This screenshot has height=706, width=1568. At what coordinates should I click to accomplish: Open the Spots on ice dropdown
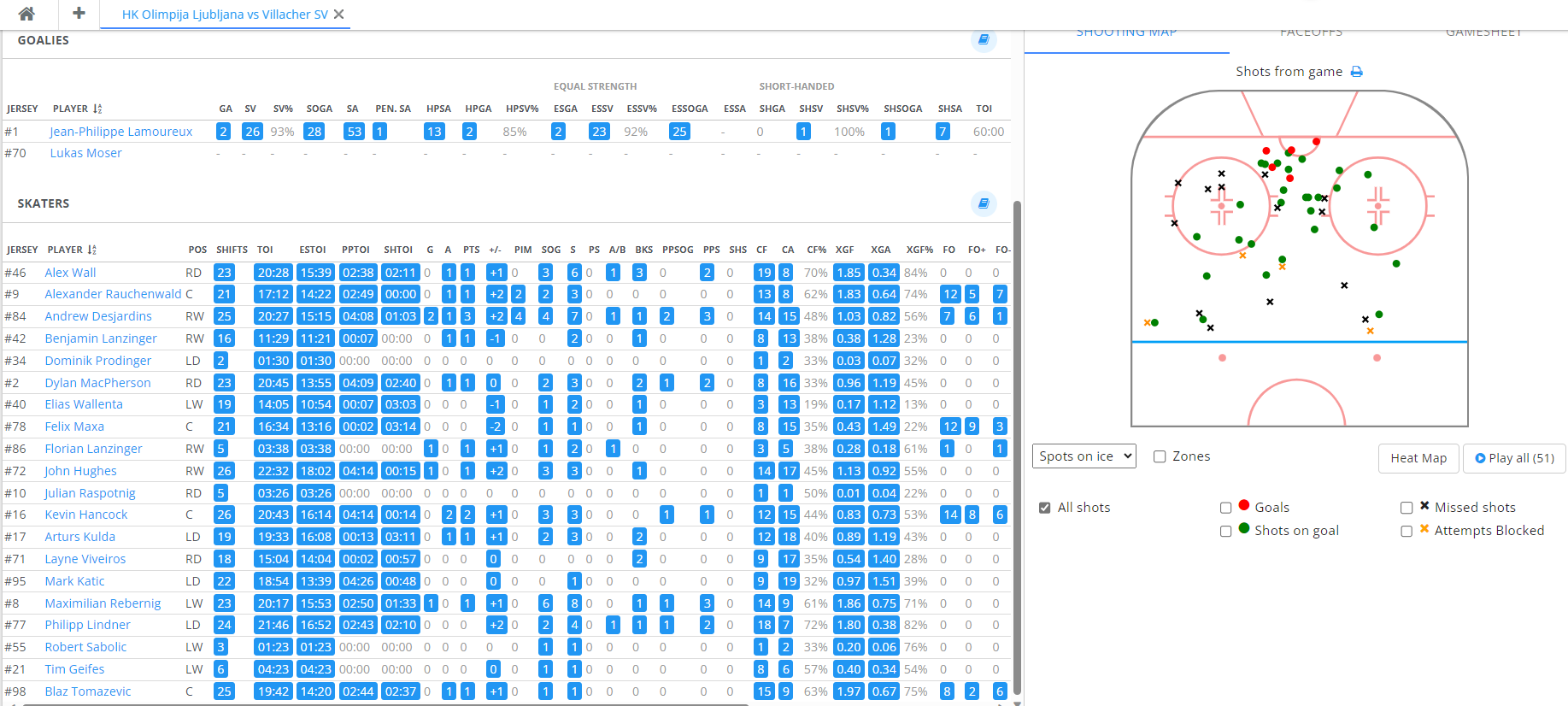coord(1084,456)
